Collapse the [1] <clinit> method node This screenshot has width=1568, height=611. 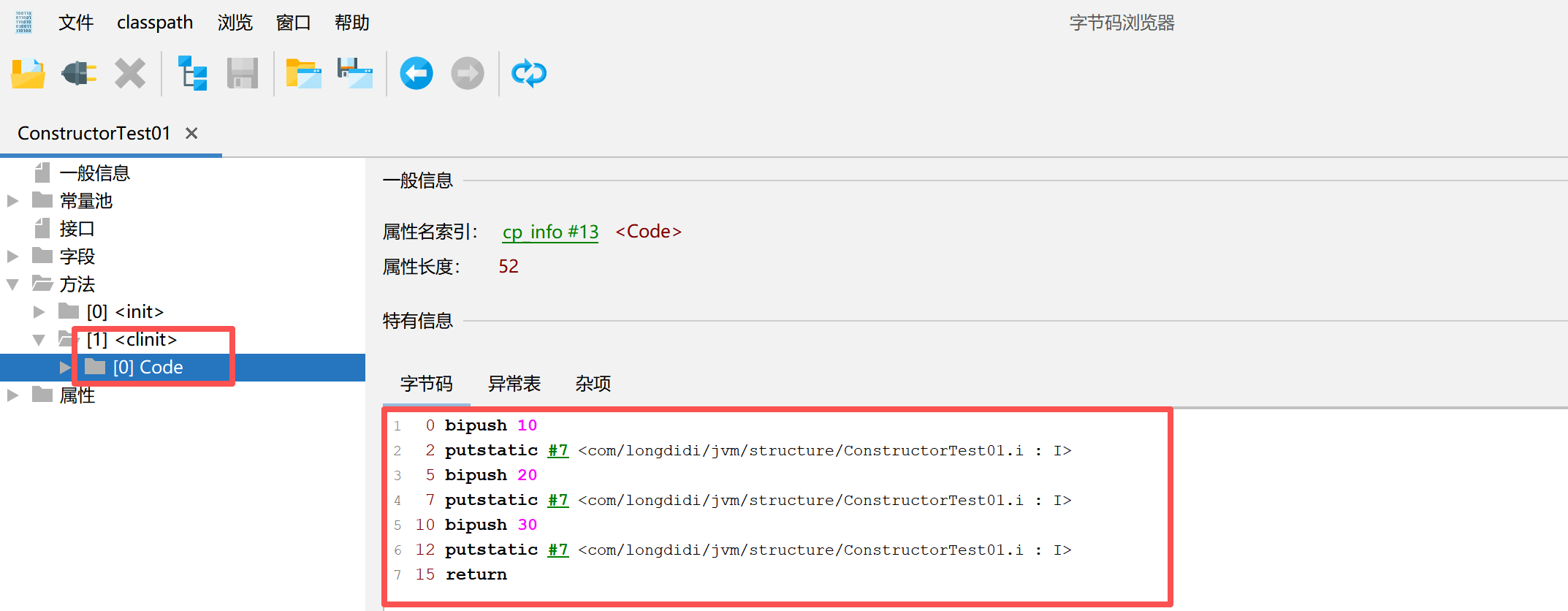point(39,340)
